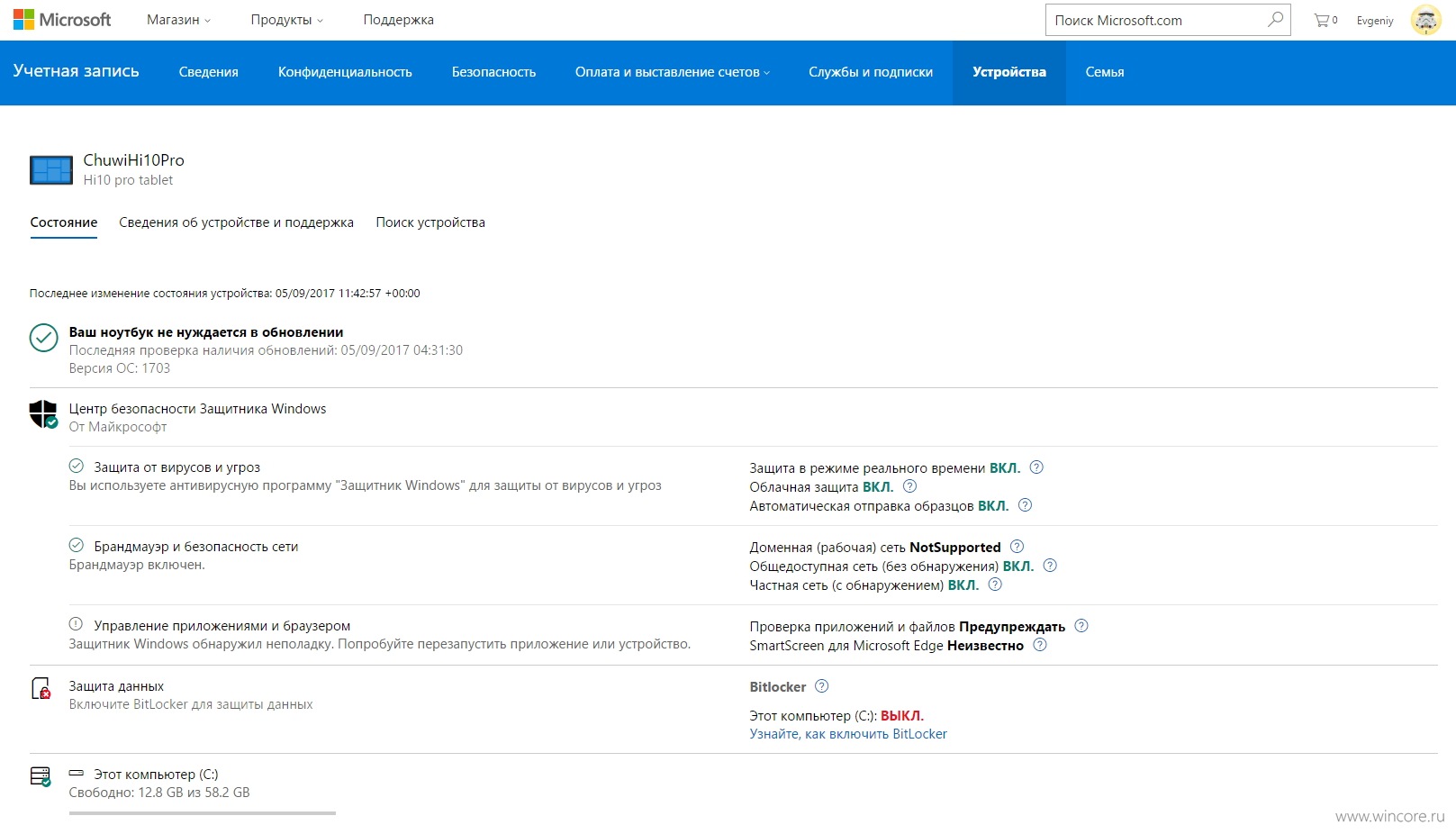The height and width of the screenshot is (834, 1456).
Task: Click Брандмауэр включен. description
Action: click(137, 565)
